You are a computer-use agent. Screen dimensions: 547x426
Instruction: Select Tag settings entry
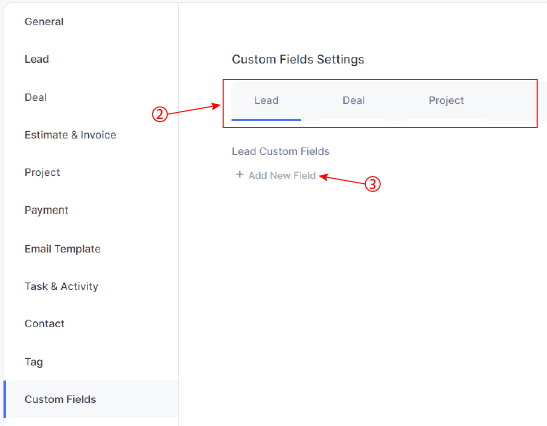33,362
